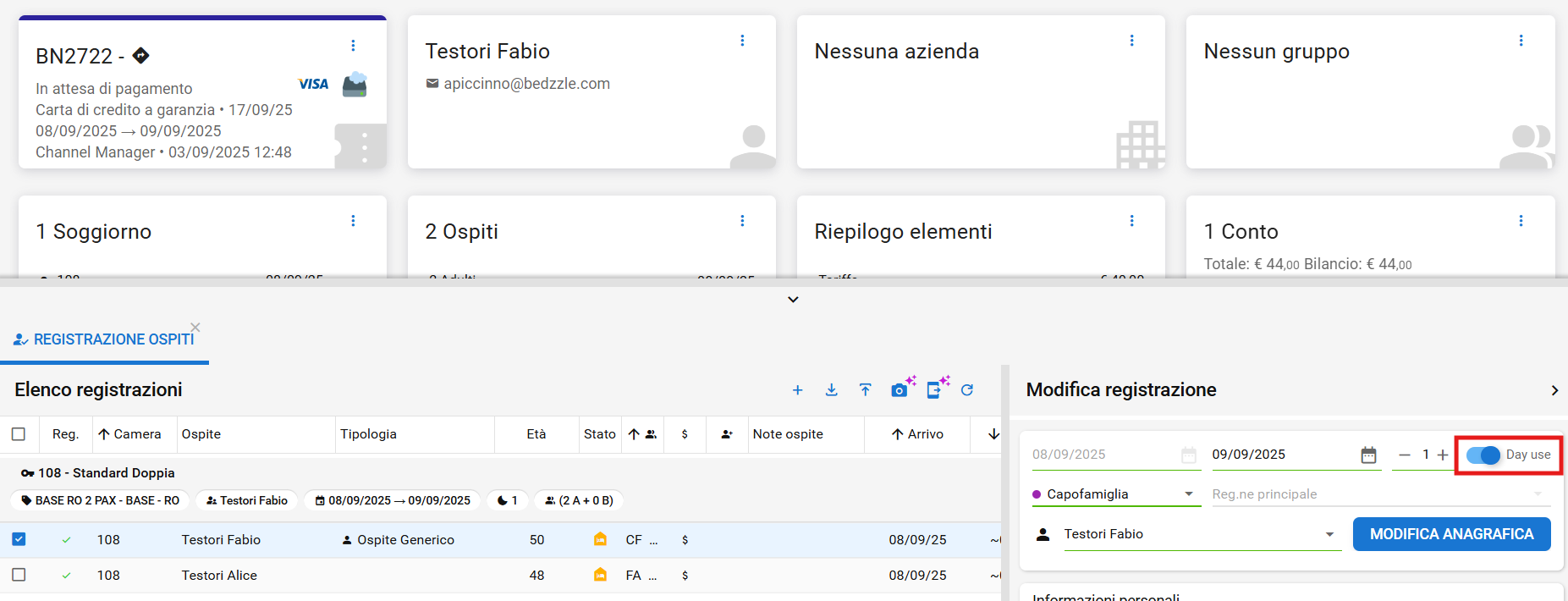Open options menu on BN2722 reservation card
Screen dimensions: 1568x601
(353, 46)
